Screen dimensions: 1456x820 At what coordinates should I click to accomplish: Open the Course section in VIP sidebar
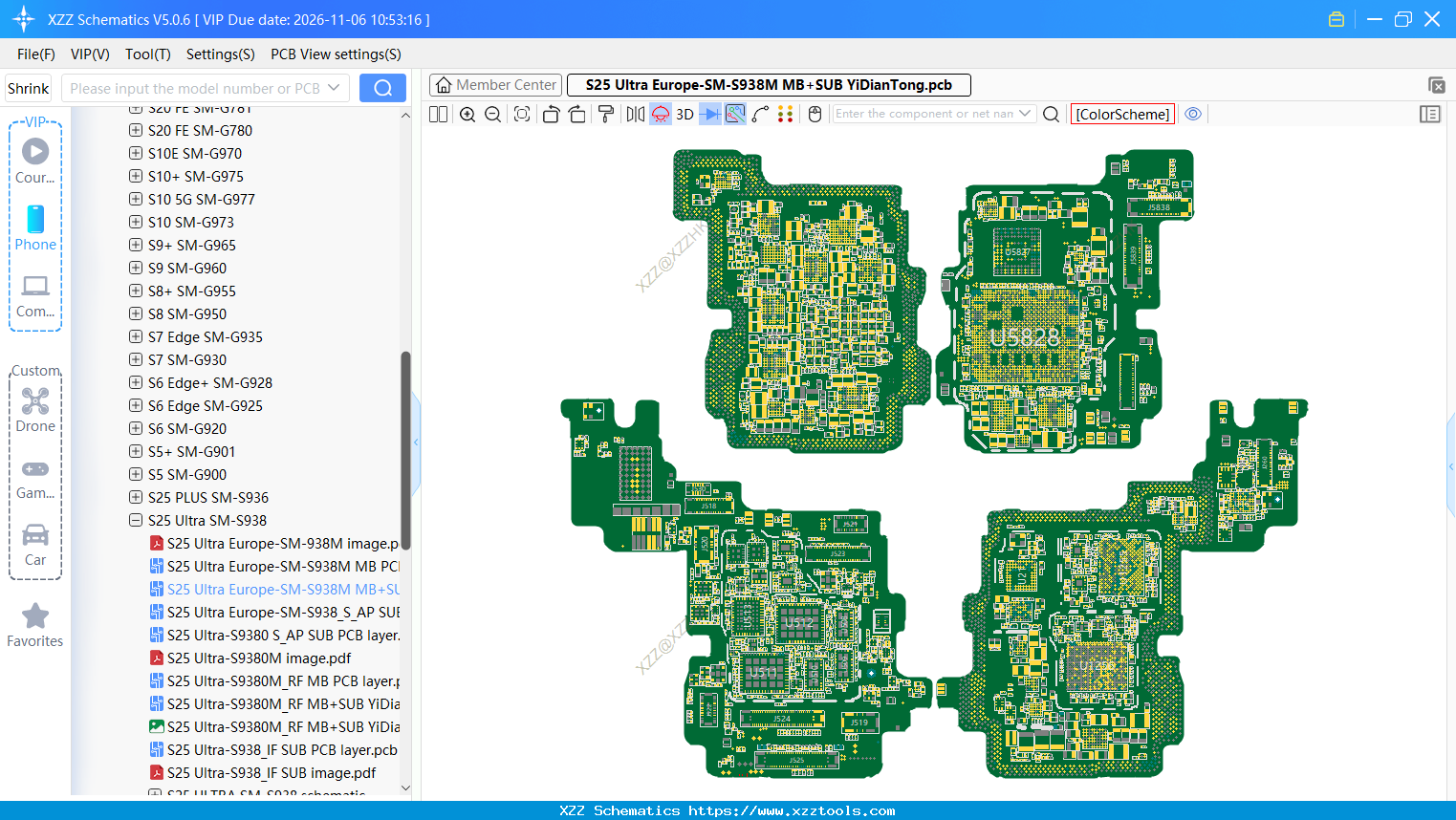point(35,161)
